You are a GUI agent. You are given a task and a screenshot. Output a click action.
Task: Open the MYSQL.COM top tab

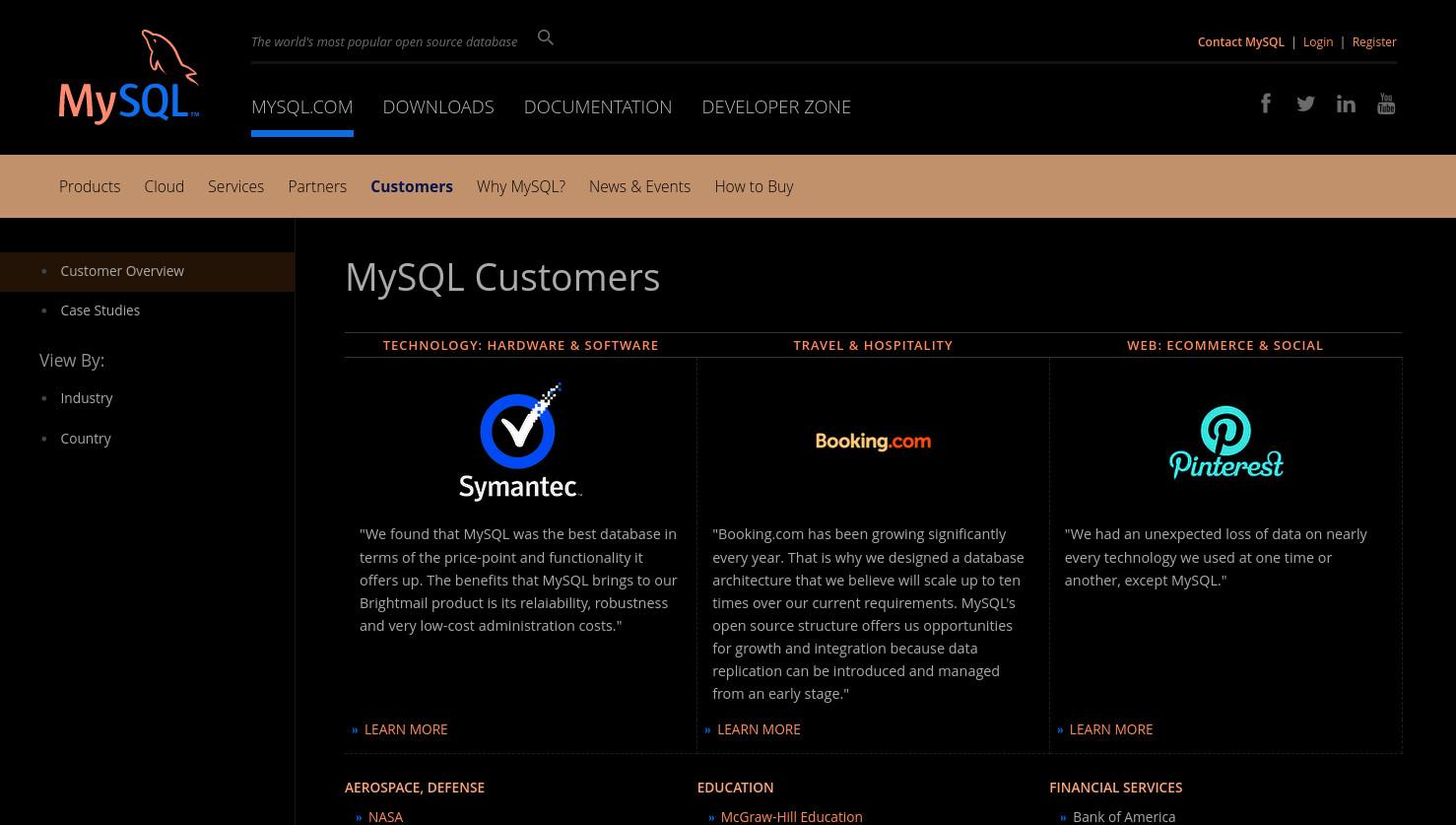[x=302, y=106]
